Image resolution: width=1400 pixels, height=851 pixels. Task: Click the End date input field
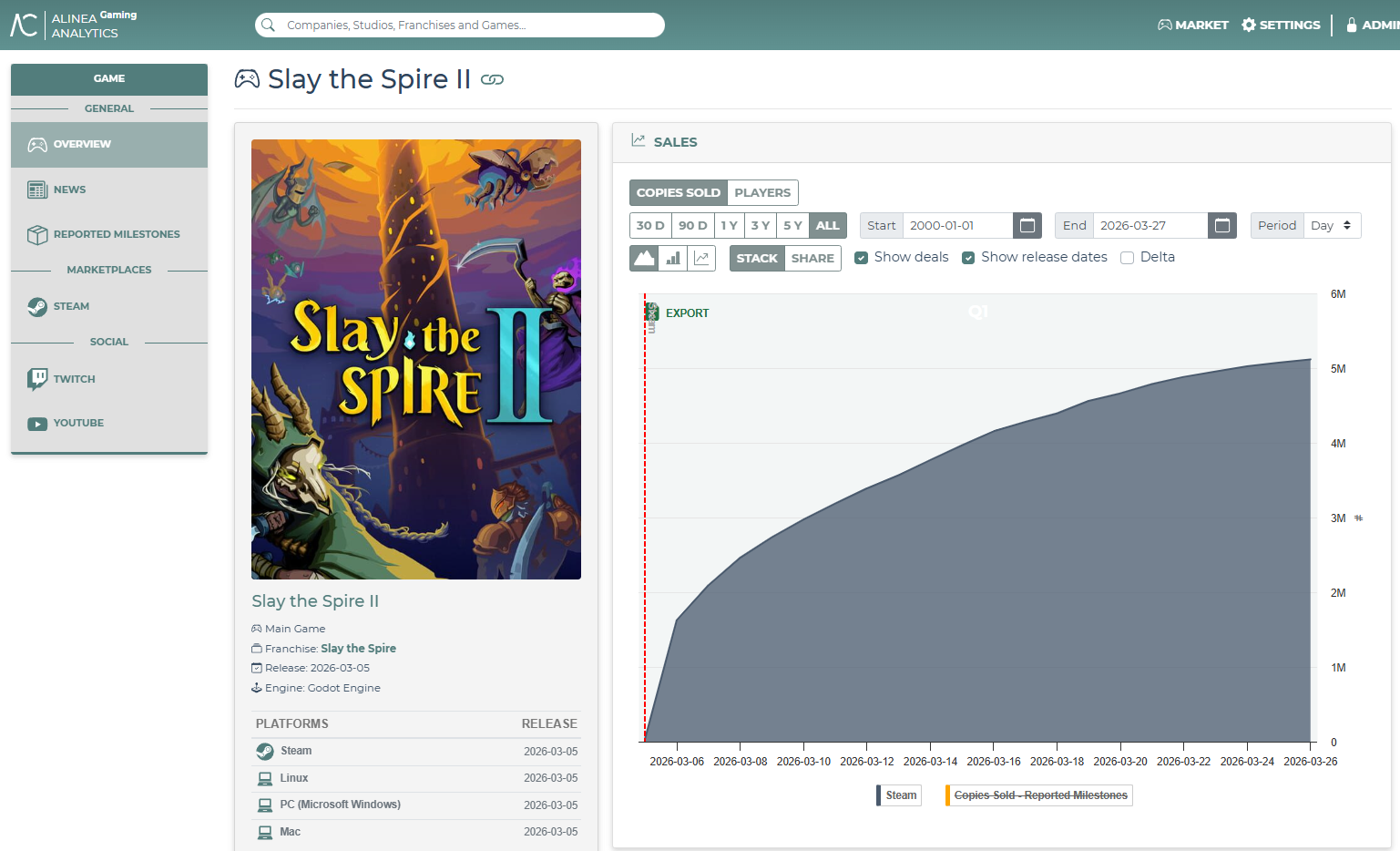point(1150,225)
